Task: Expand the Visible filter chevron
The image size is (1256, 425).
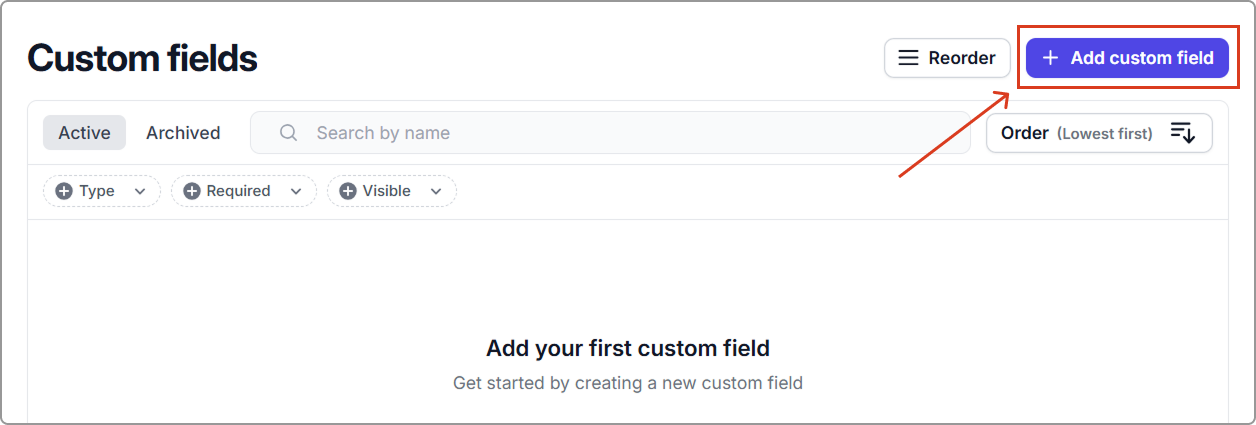Action: pos(436,191)
